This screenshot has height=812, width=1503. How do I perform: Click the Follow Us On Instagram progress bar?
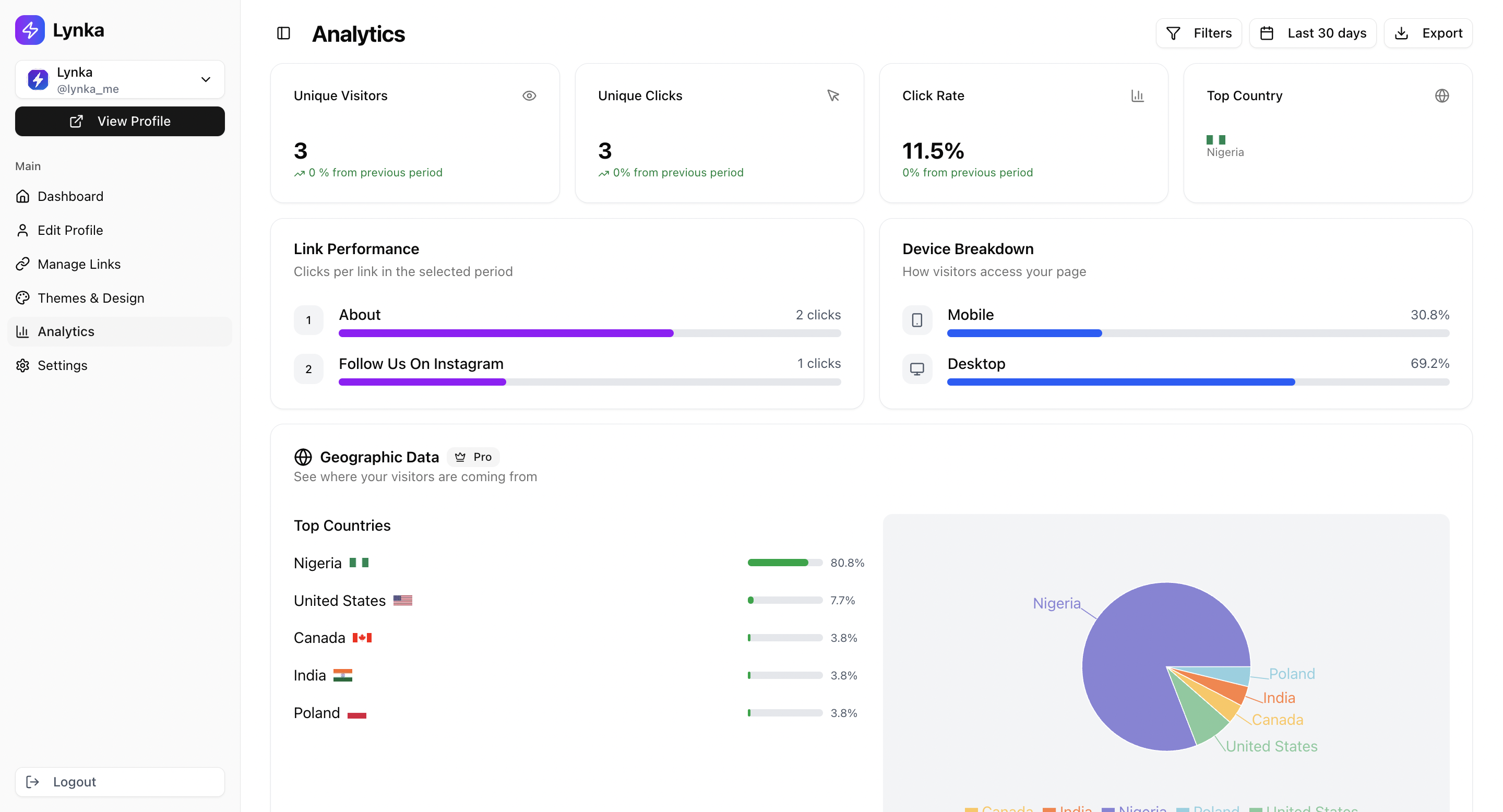[589, 383]
